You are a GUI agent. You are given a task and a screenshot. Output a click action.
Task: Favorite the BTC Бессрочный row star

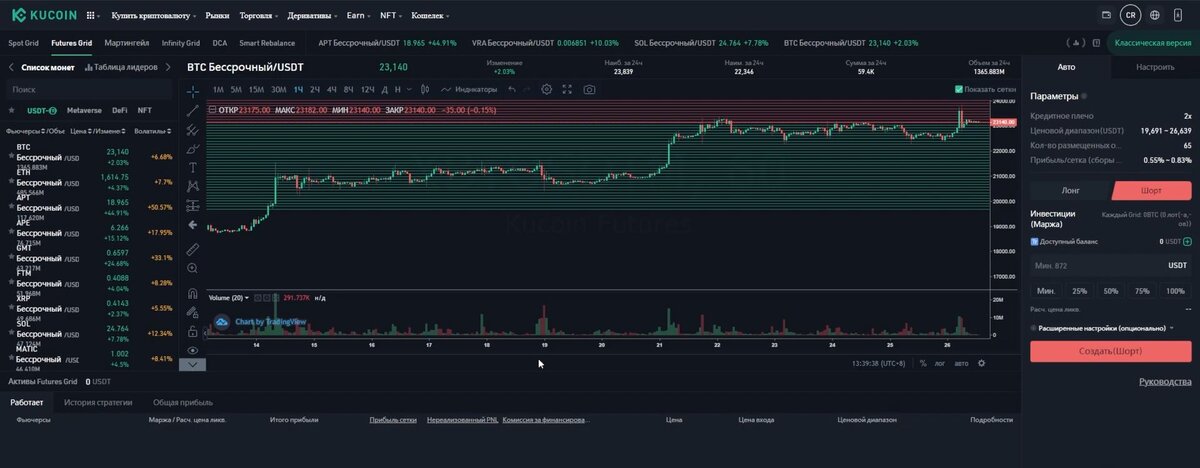tap(9, 157)
